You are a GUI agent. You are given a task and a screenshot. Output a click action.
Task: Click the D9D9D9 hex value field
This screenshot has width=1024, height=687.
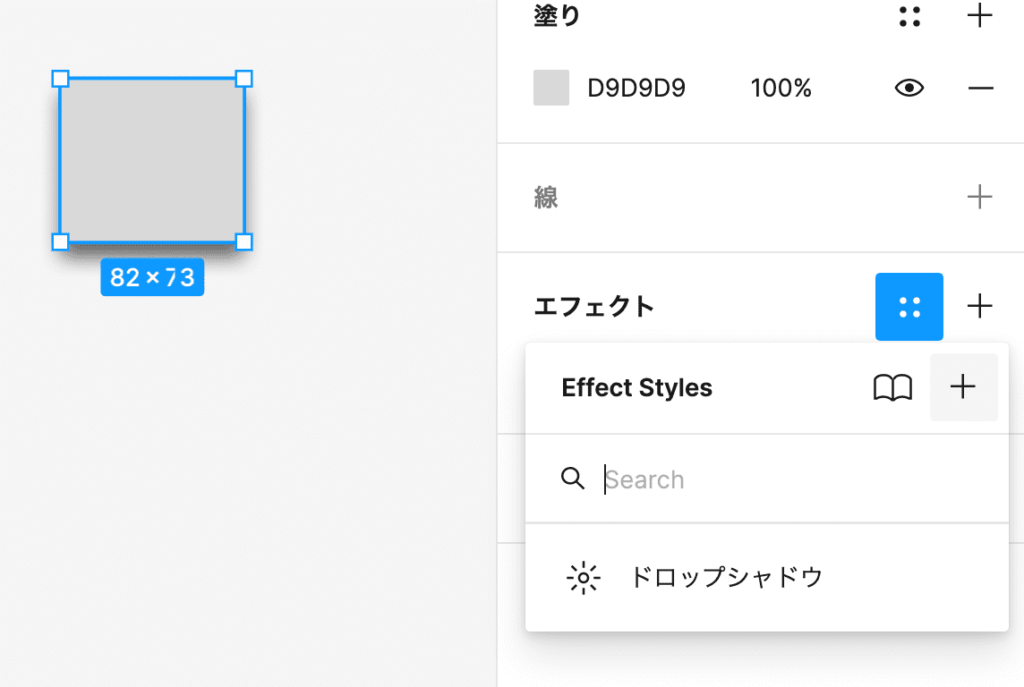(x=636, y=88)
